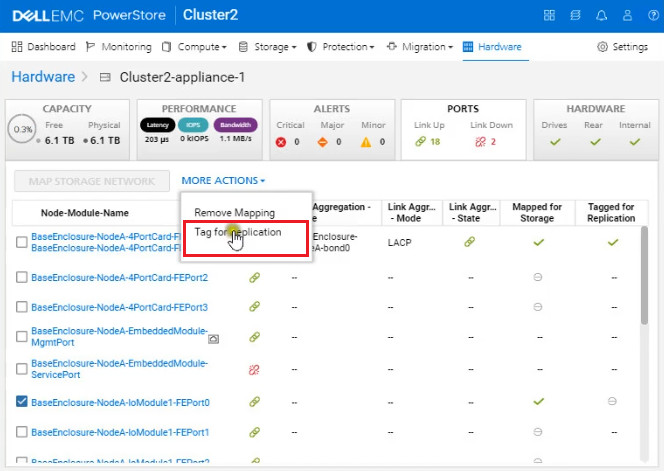
Task: Click the Bandwidth performance pill
Action: (x=235, y=125)
